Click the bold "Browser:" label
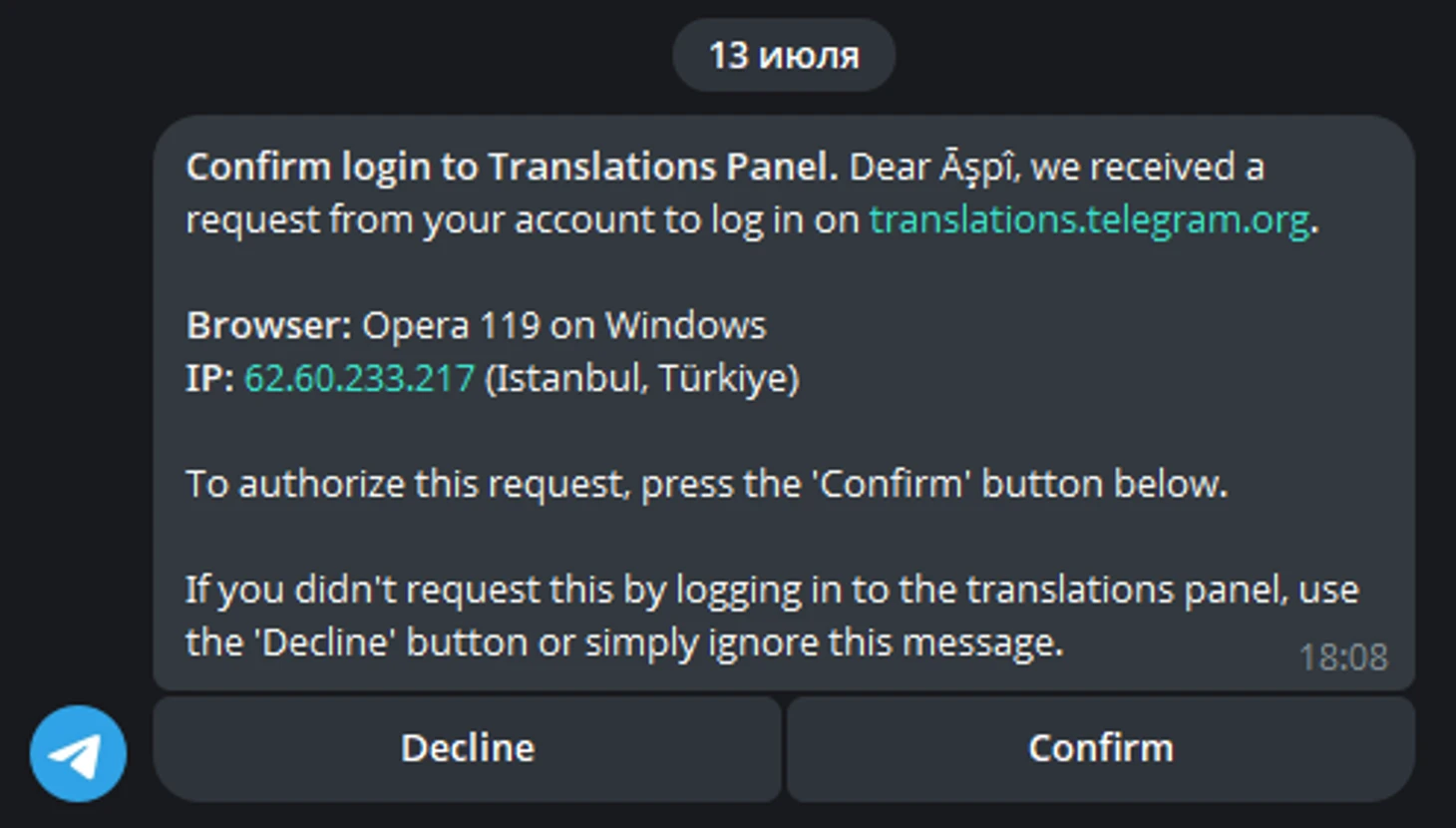Screen dimensions: 1456x828 [x=268, y=326]
